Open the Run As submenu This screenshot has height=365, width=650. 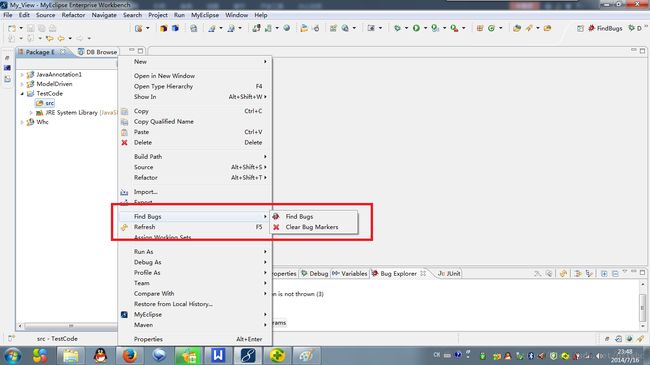point(195,252)
